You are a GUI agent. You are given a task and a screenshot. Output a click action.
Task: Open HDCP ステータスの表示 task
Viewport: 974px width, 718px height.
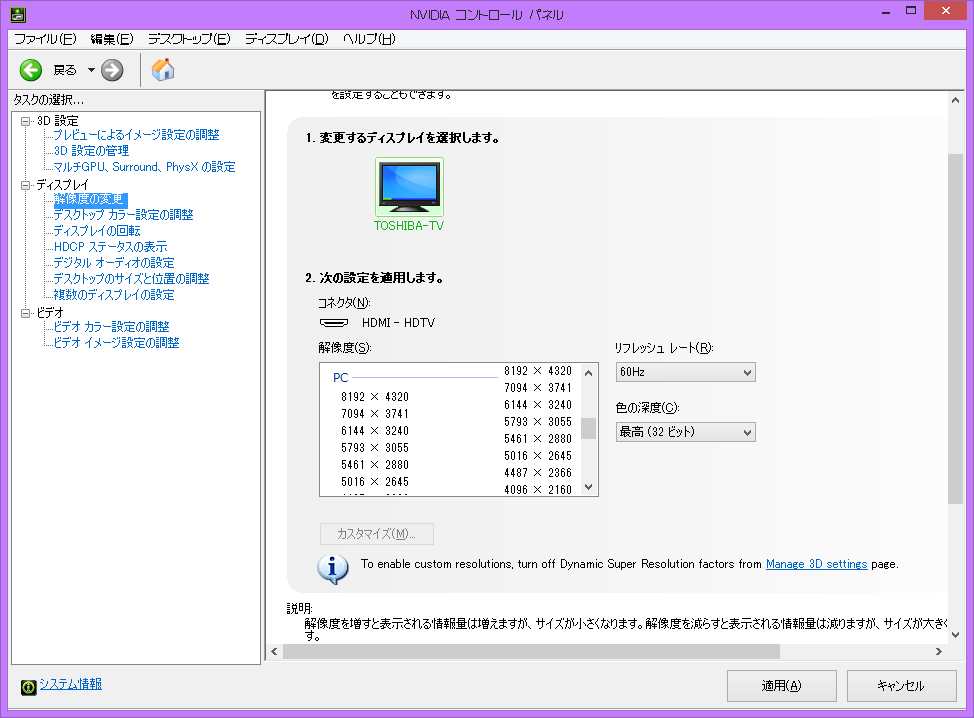[x=111, y=247]
